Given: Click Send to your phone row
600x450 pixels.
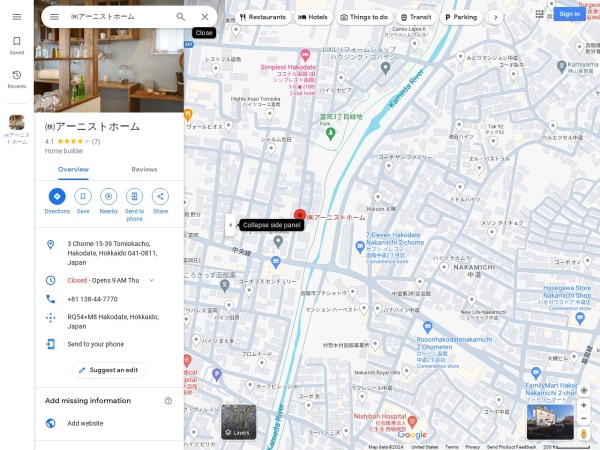Looking at the screenshot, I should point(109,344).
